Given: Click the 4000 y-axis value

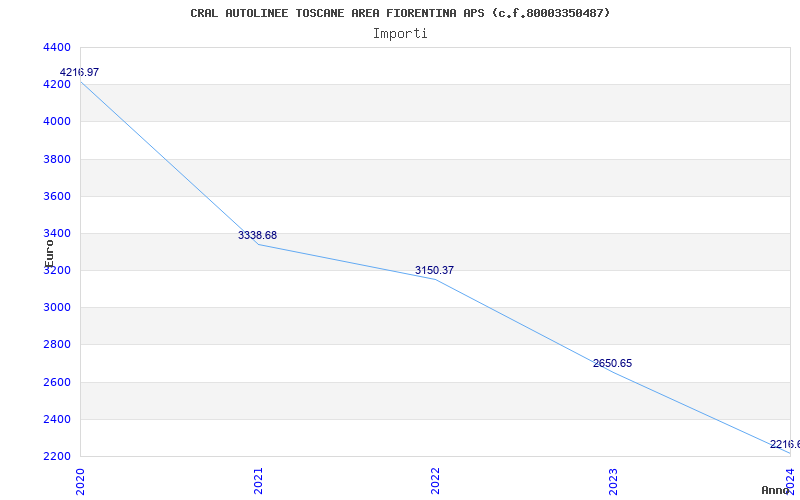Looking at the screenshot, I should click(x=58, y=121).
